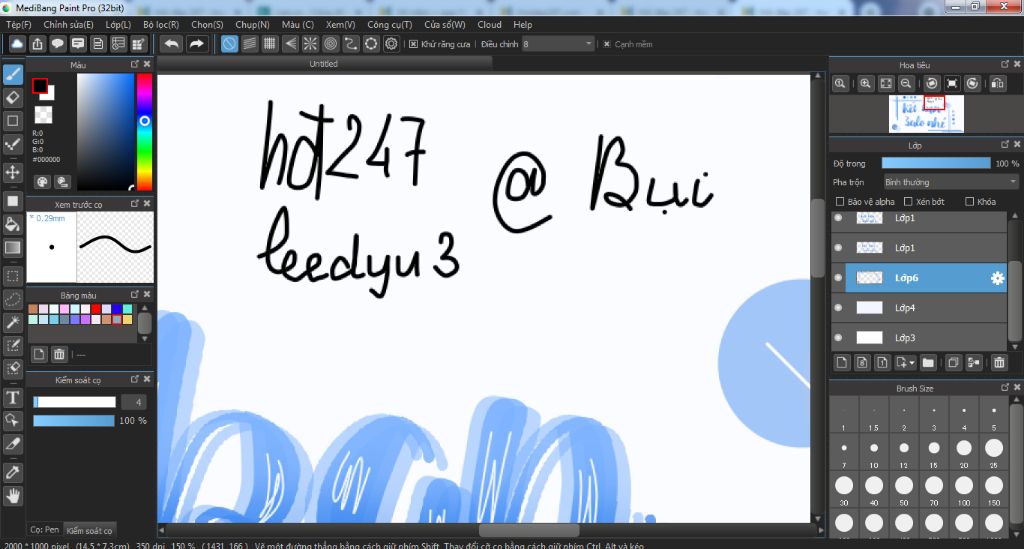Hide the Lớp3 layer
1024x549 pixels.
[x=839, y=337]
